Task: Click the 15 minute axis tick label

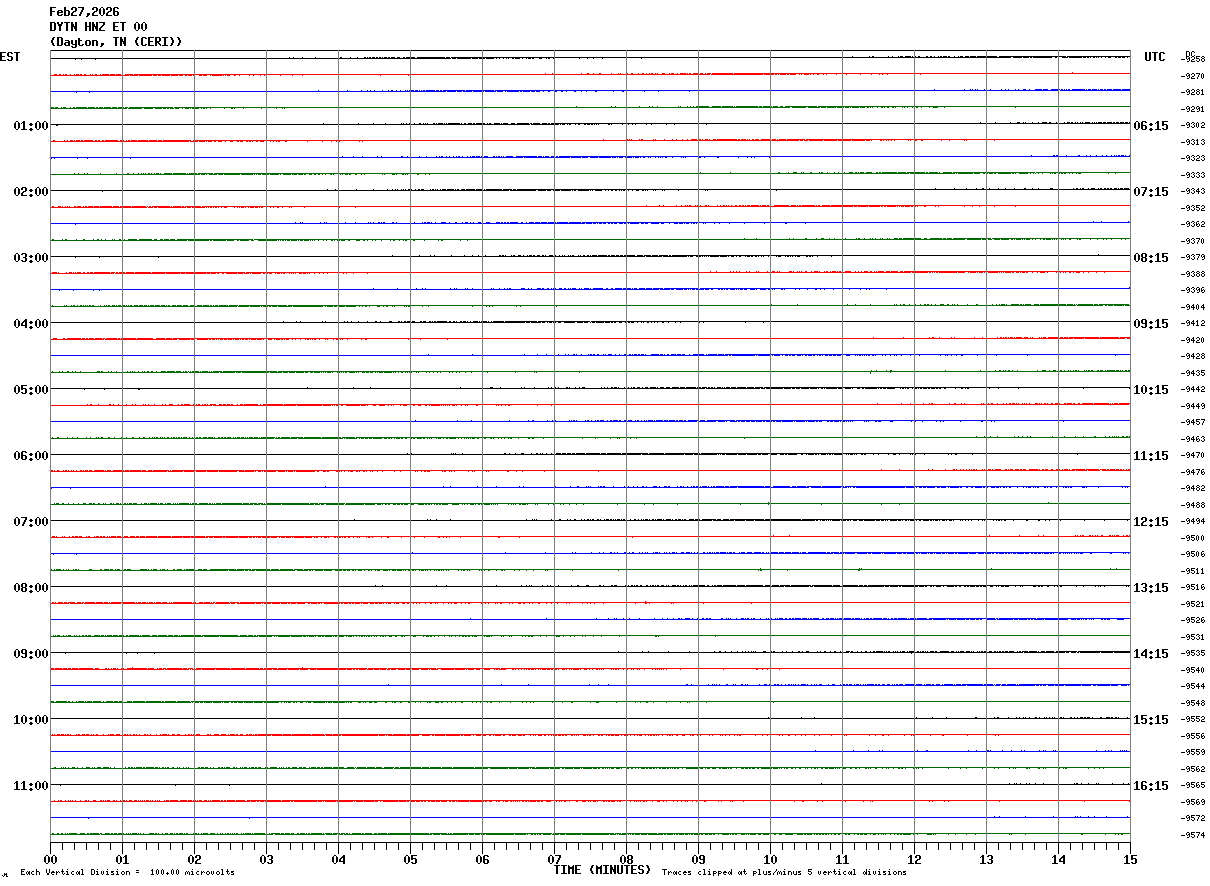Action: tap(1130, 859)
